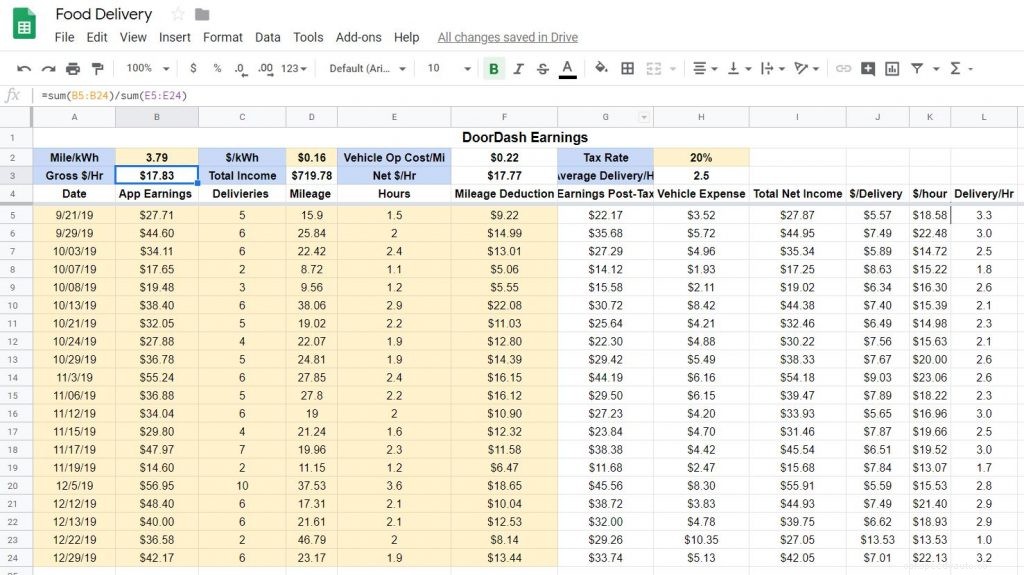The height and width of the screenshot is (575, 1024).
Task: Print the spreadsheet using the printer icon
Action: pyautogui.click(x=73, y=68)
